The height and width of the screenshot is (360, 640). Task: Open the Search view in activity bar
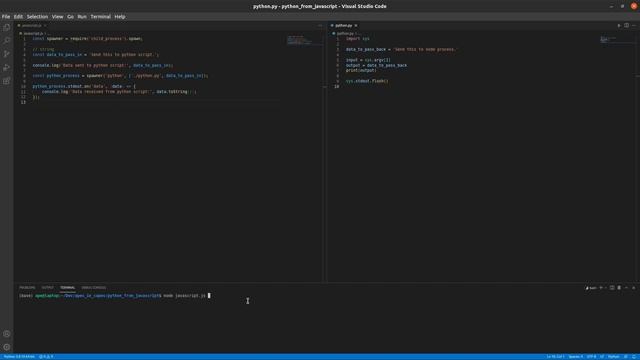[x=7, y=41]
